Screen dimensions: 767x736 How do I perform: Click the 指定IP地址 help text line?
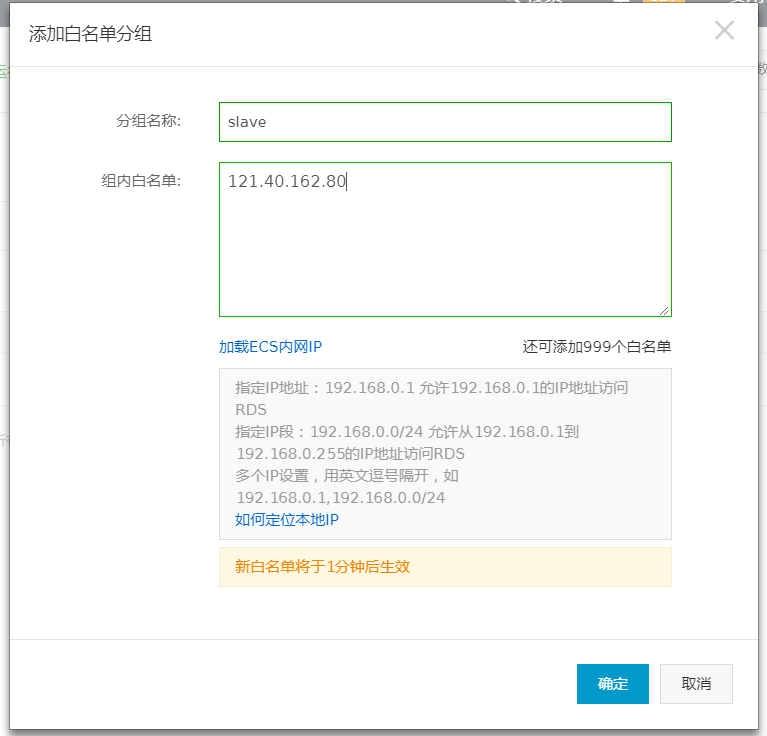coord(431,388)
